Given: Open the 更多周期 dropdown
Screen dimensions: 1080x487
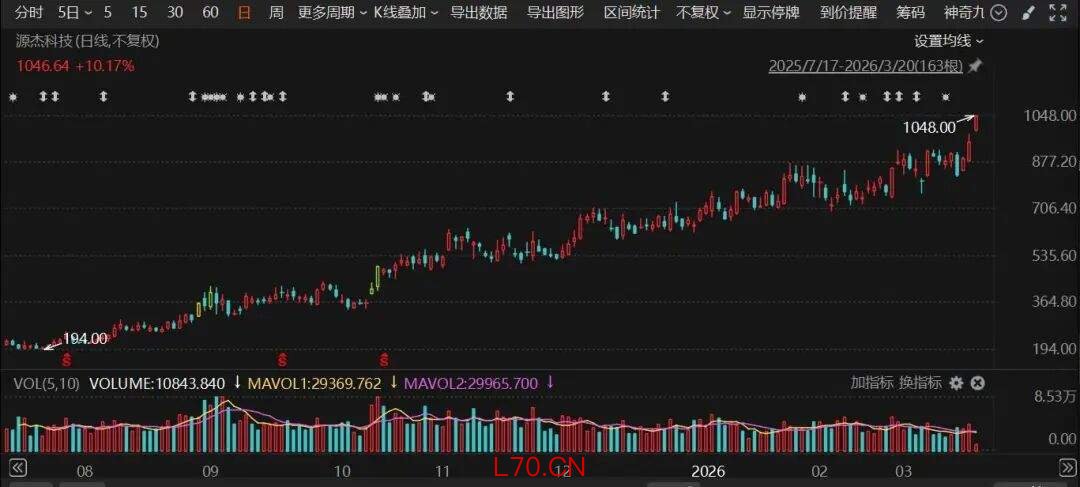Looking at the screenshot, I should (x=331, y=13).
